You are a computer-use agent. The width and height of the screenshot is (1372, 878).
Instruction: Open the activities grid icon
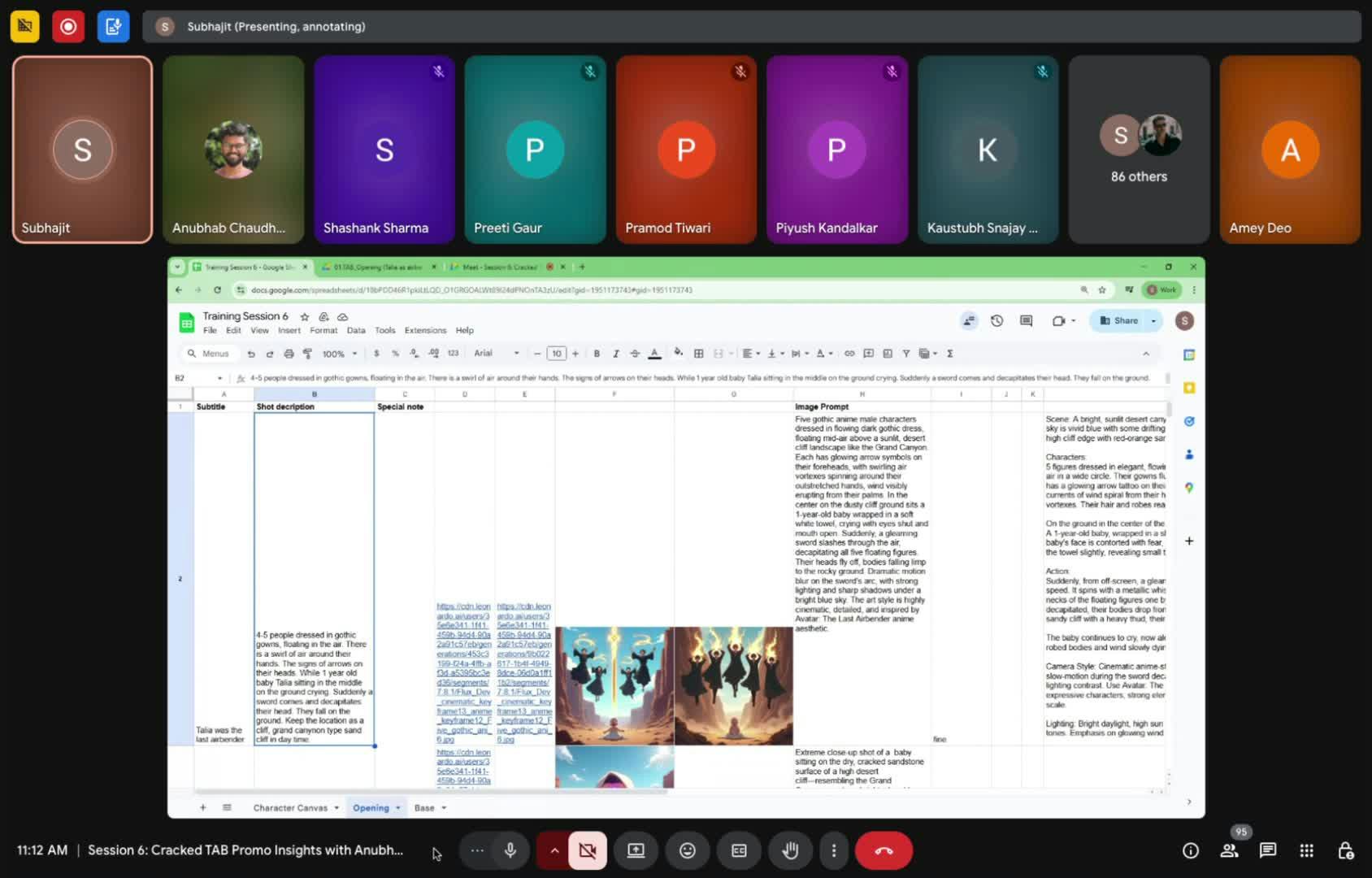1306,850
